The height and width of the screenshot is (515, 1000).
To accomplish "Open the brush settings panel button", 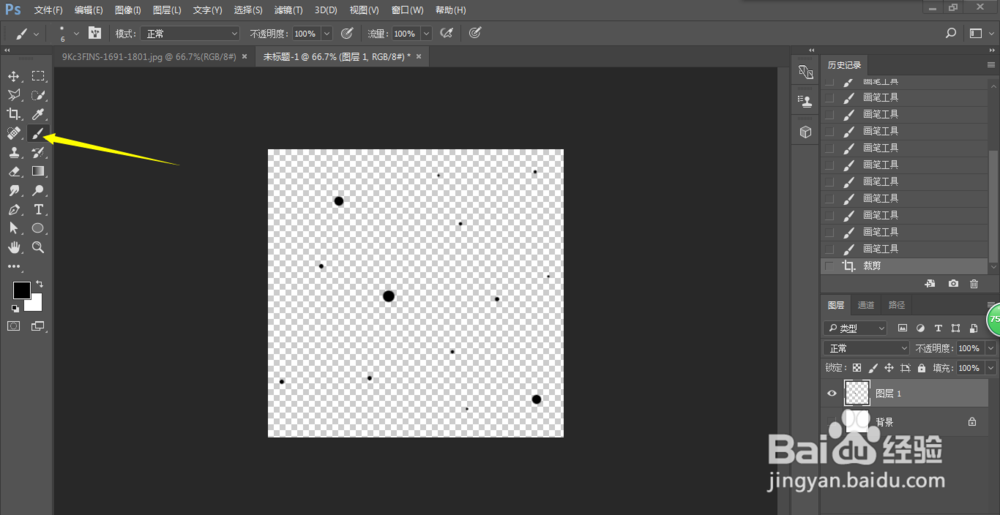I will 94,33.
